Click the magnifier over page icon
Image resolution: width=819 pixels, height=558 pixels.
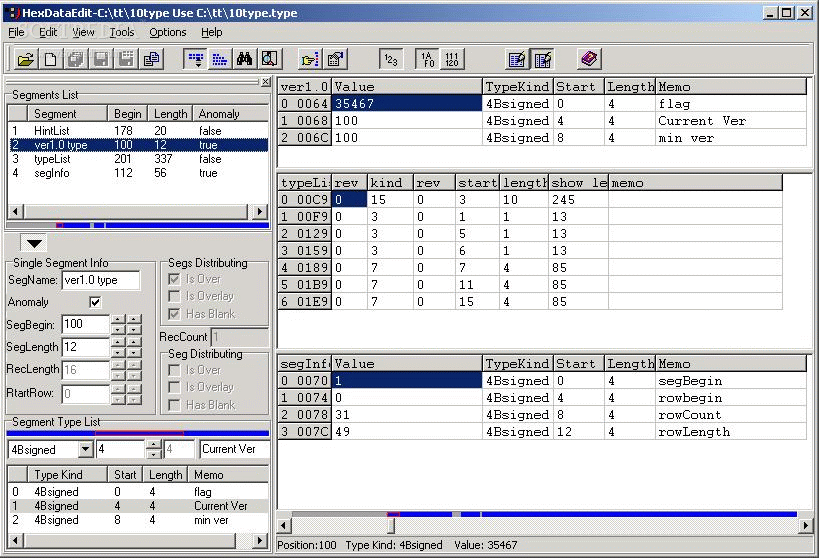(x=270, y=60)
